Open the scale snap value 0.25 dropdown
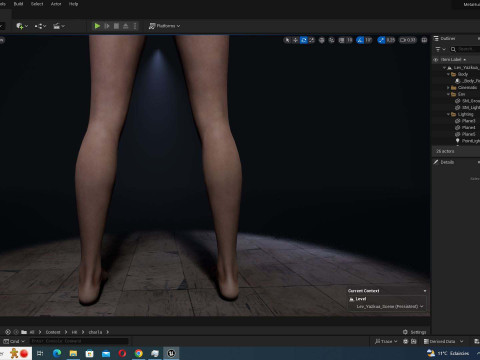The image size is (480, 360). (x=390, y=40)
